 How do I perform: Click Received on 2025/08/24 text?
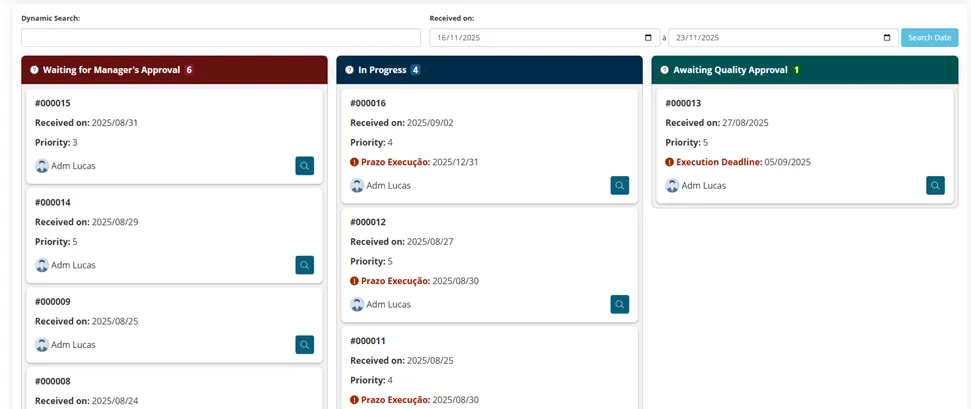86,401
